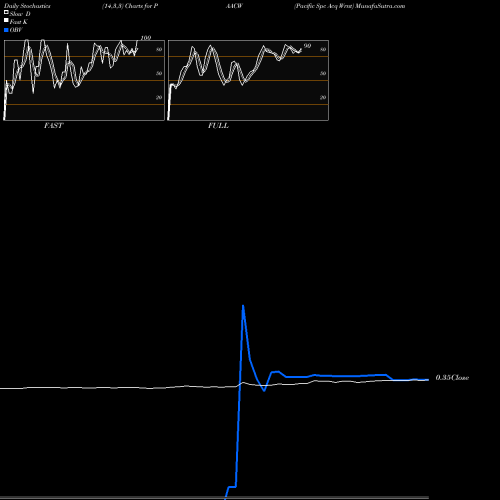This screenshot has width=500, height=500.
Task: Click the '20' axis label on FAST chart
Action: point(159,98)
